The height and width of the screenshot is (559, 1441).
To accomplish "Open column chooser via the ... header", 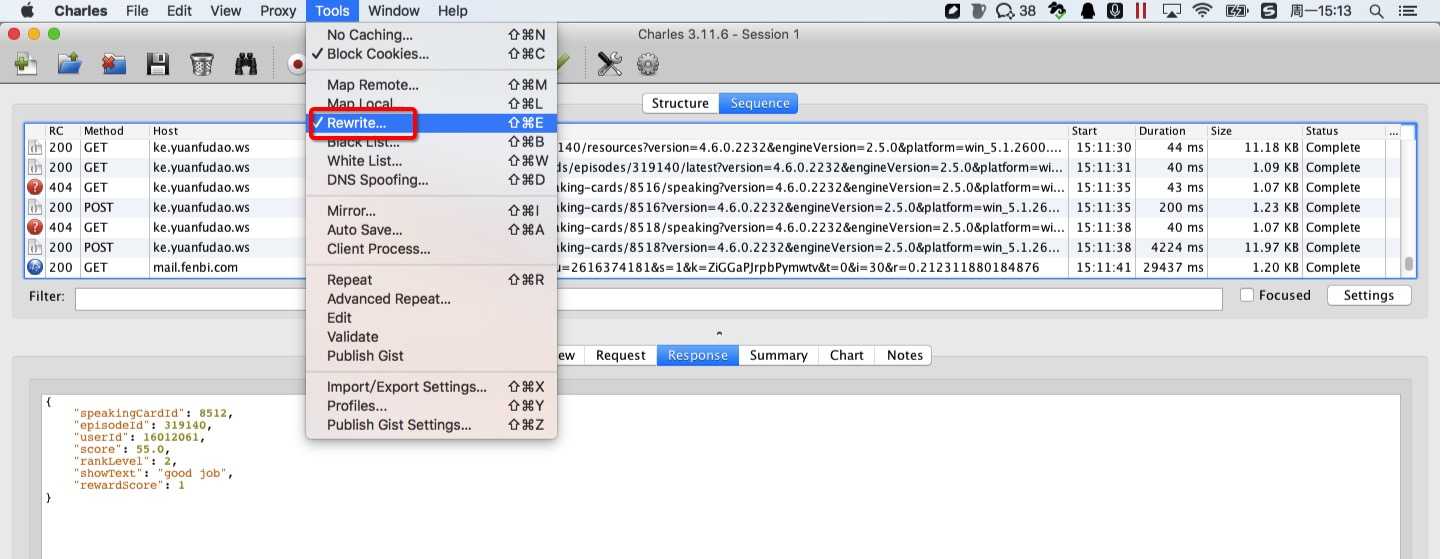I will (1393, 131).
